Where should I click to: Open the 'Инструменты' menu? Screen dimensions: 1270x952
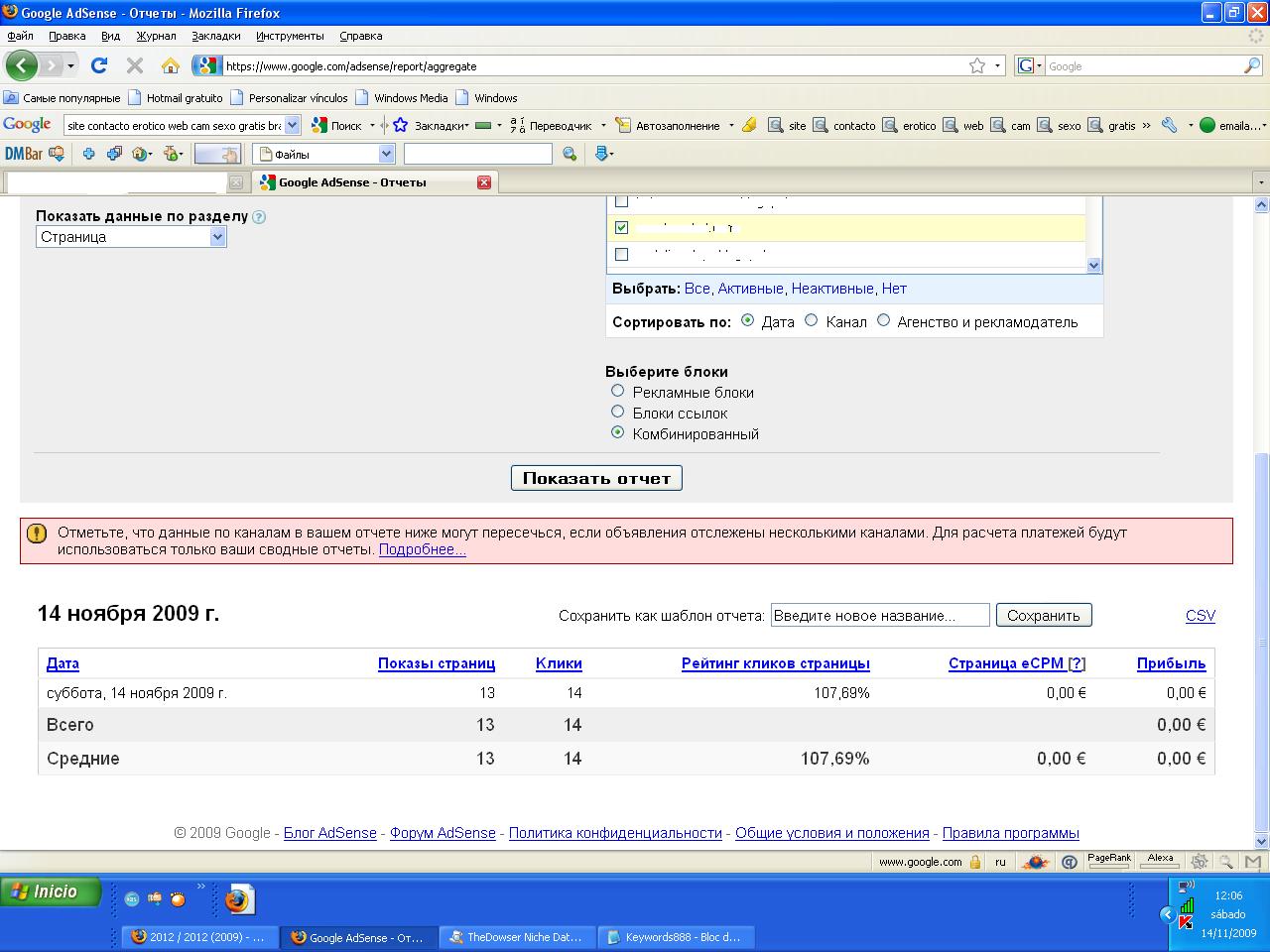(289, 36)
